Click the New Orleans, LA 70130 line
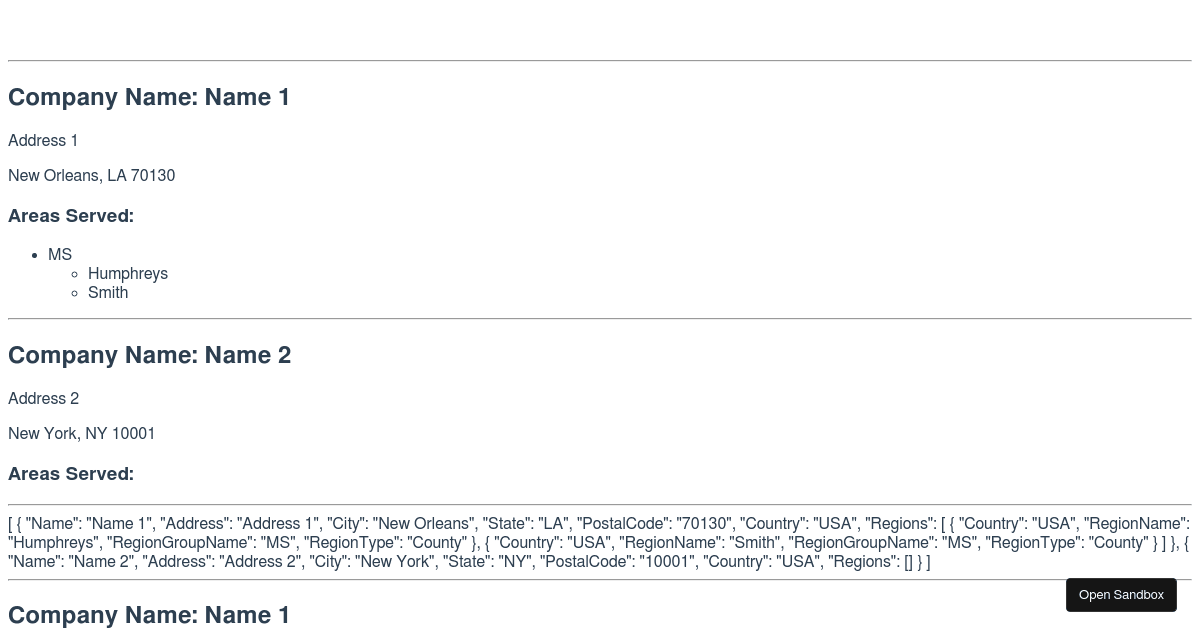The height and width of the screenshot is (630, 1200). pos(91,176)
